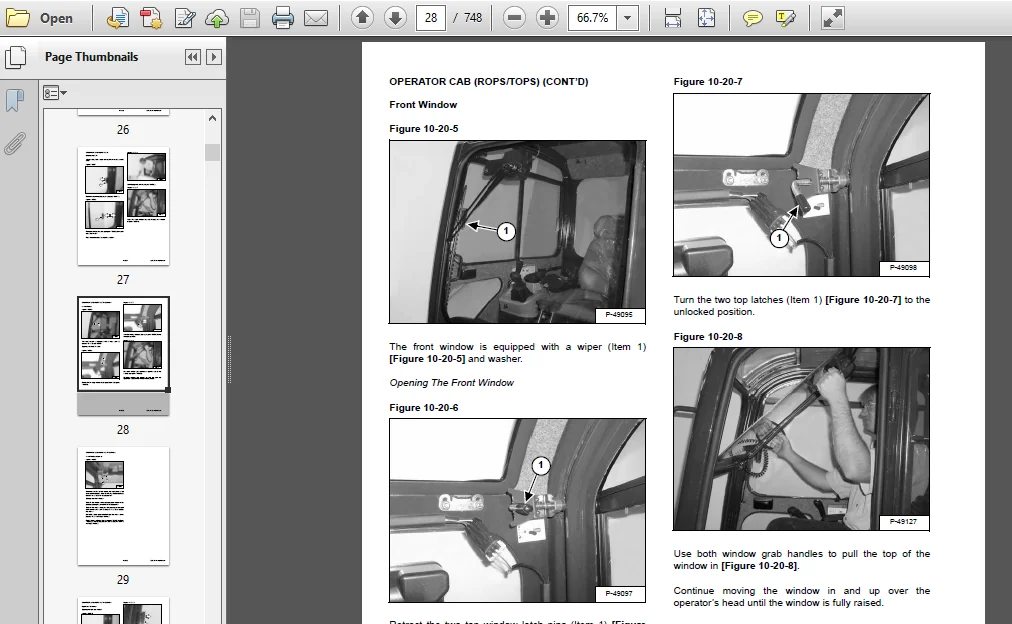This screenshot has height=624, width=1012.
Task: Select the page 29 thumbnail
Action: tap(123, 506)
